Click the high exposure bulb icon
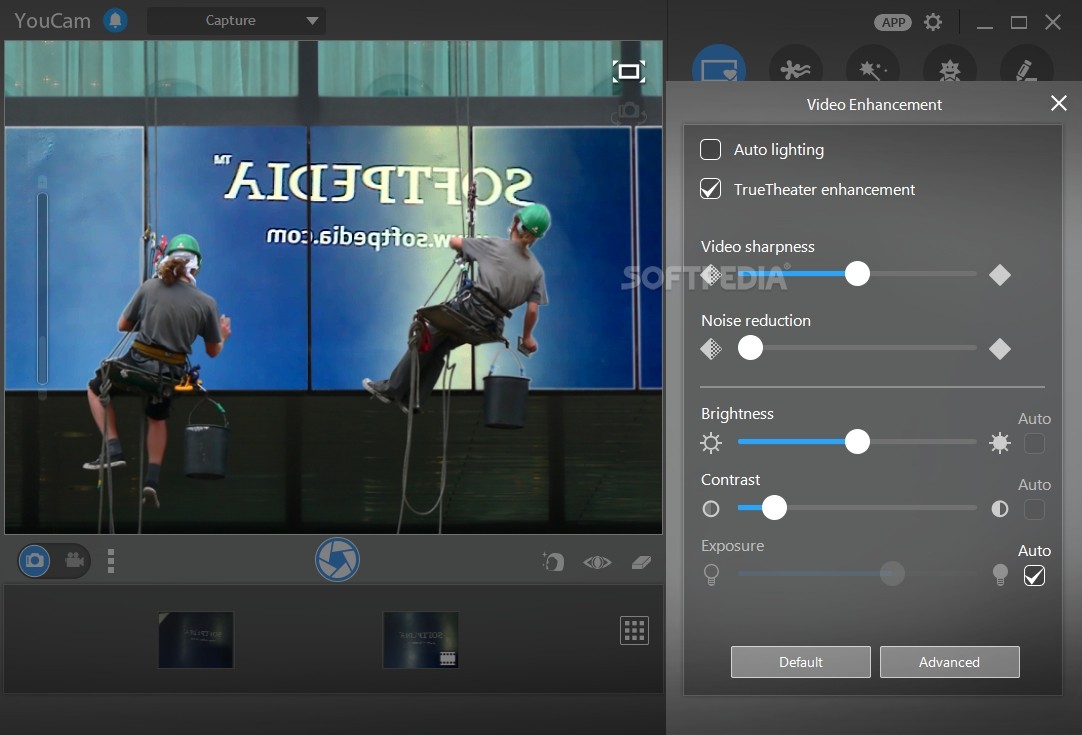 point(1000,574)
